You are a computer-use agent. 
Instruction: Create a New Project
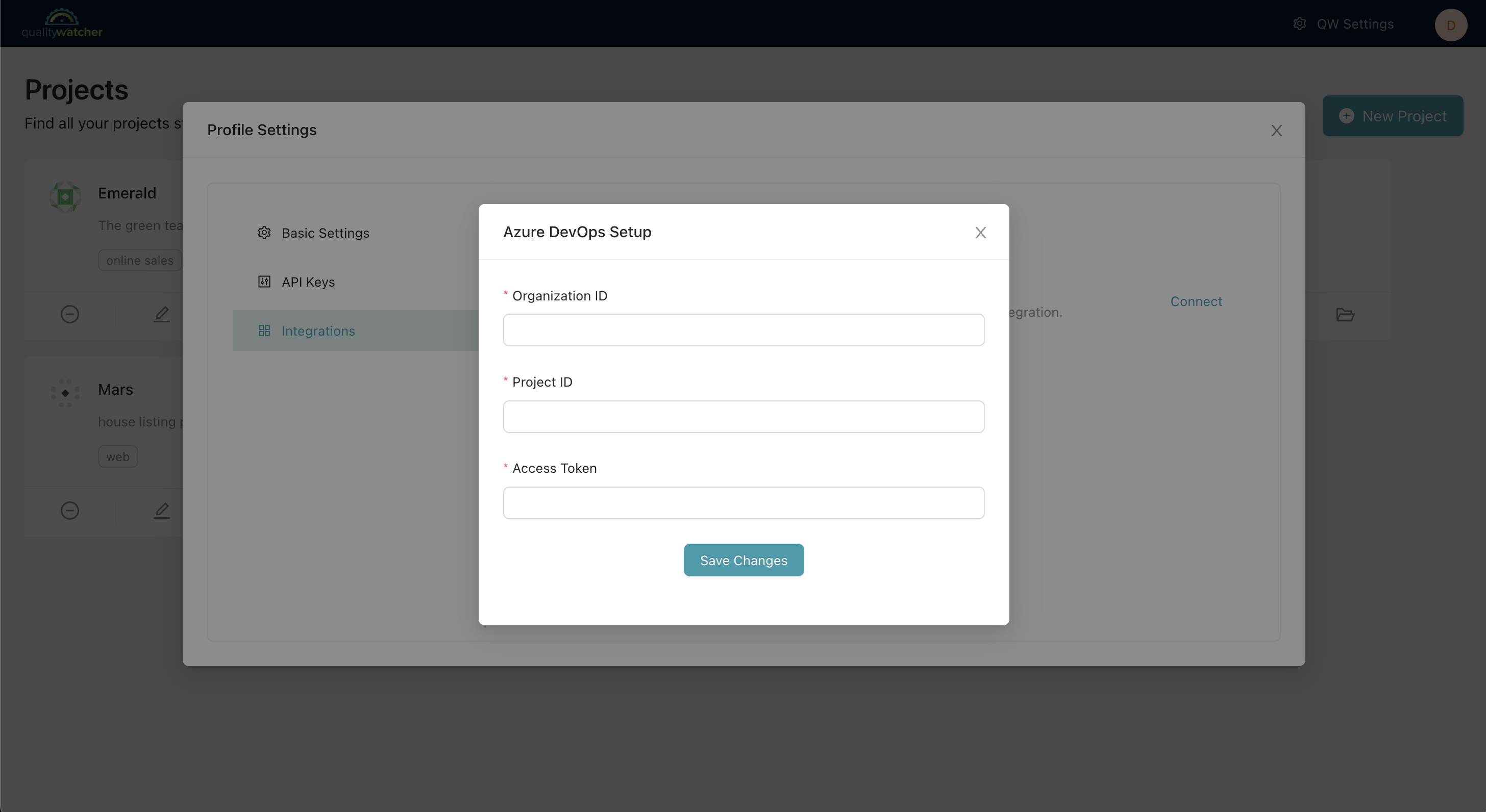pos(1393,116)
